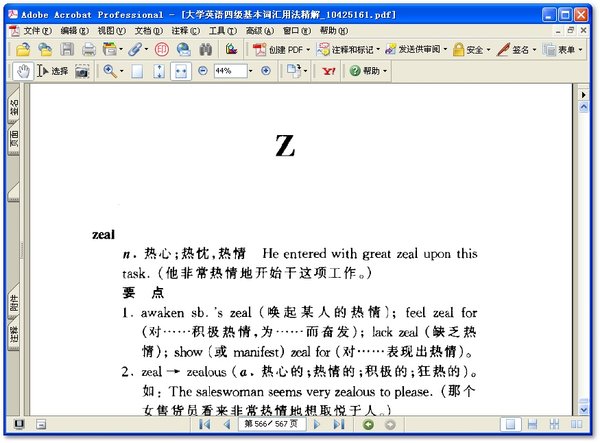Select the Zoom In magnifier tool

110,71
